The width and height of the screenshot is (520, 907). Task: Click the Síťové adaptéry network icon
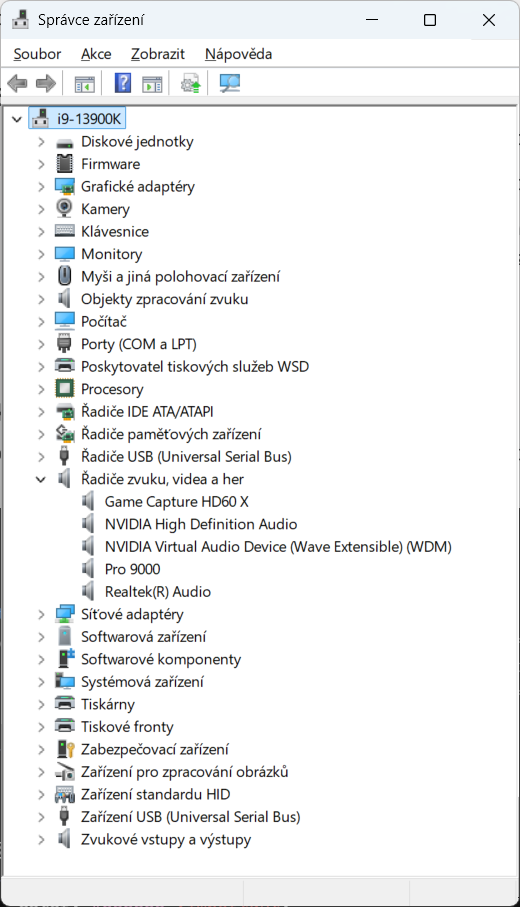coord(65,614)
